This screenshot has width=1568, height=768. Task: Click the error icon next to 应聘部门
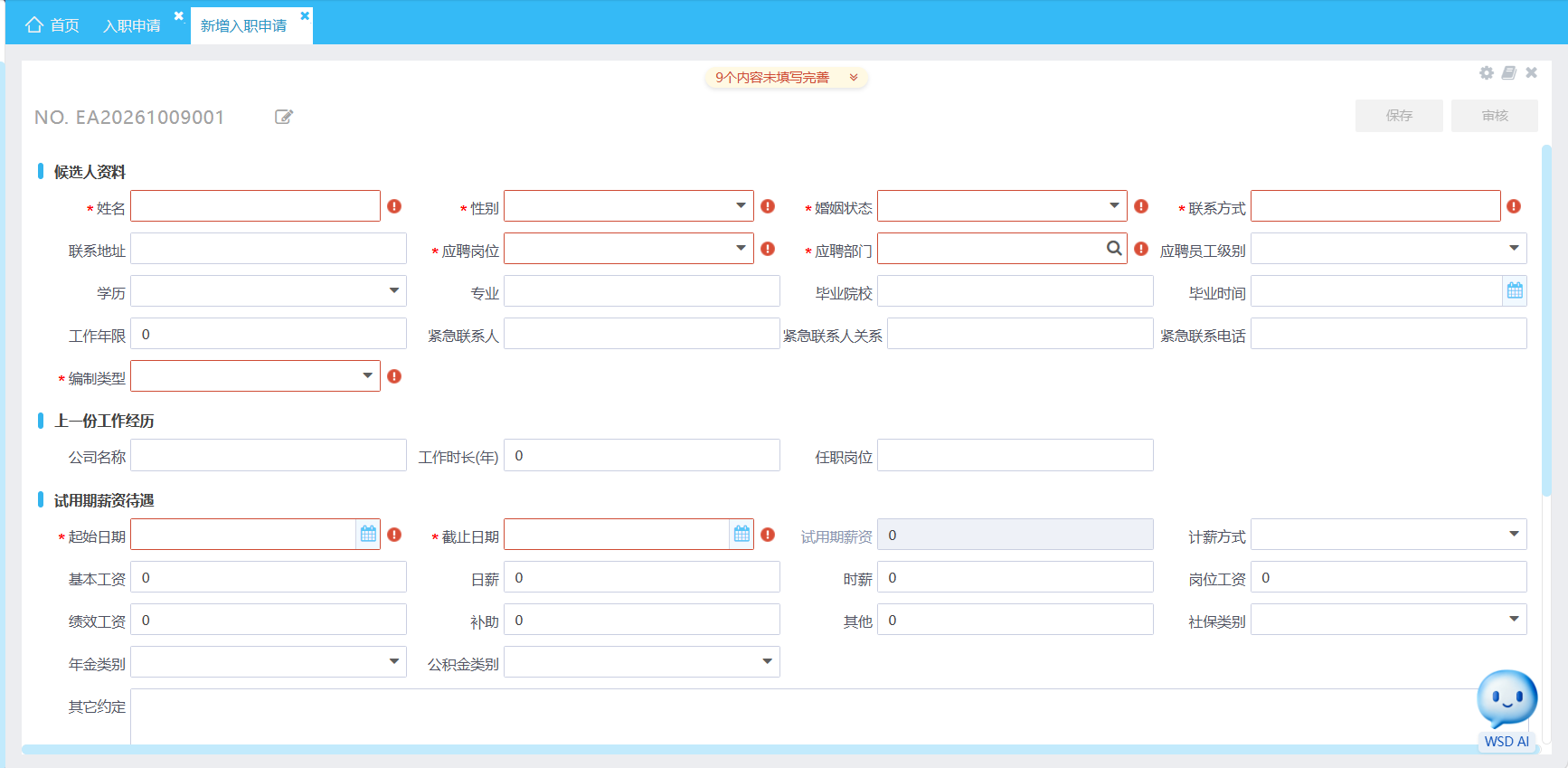[1141, 249]
